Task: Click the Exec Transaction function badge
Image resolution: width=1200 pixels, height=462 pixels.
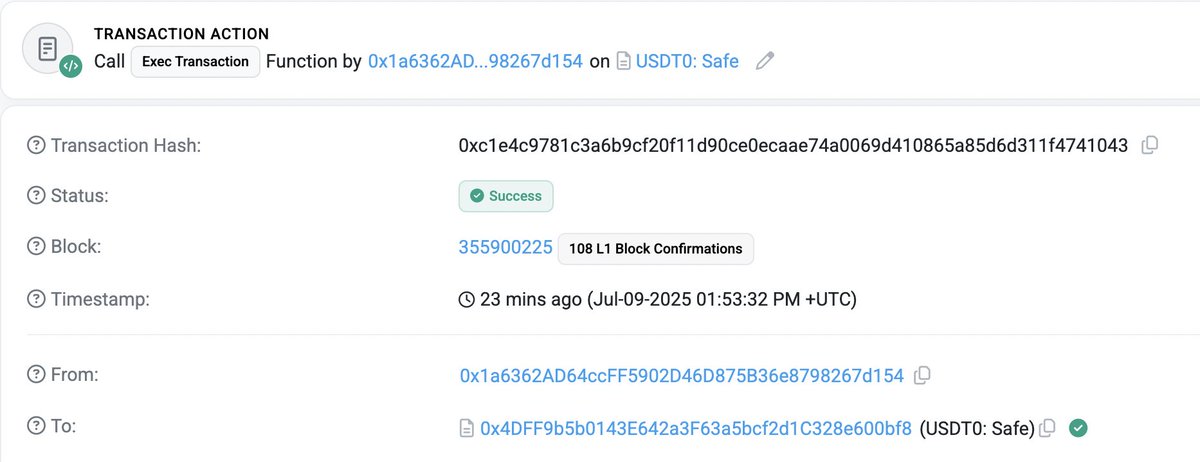Action: coord(195,62)
